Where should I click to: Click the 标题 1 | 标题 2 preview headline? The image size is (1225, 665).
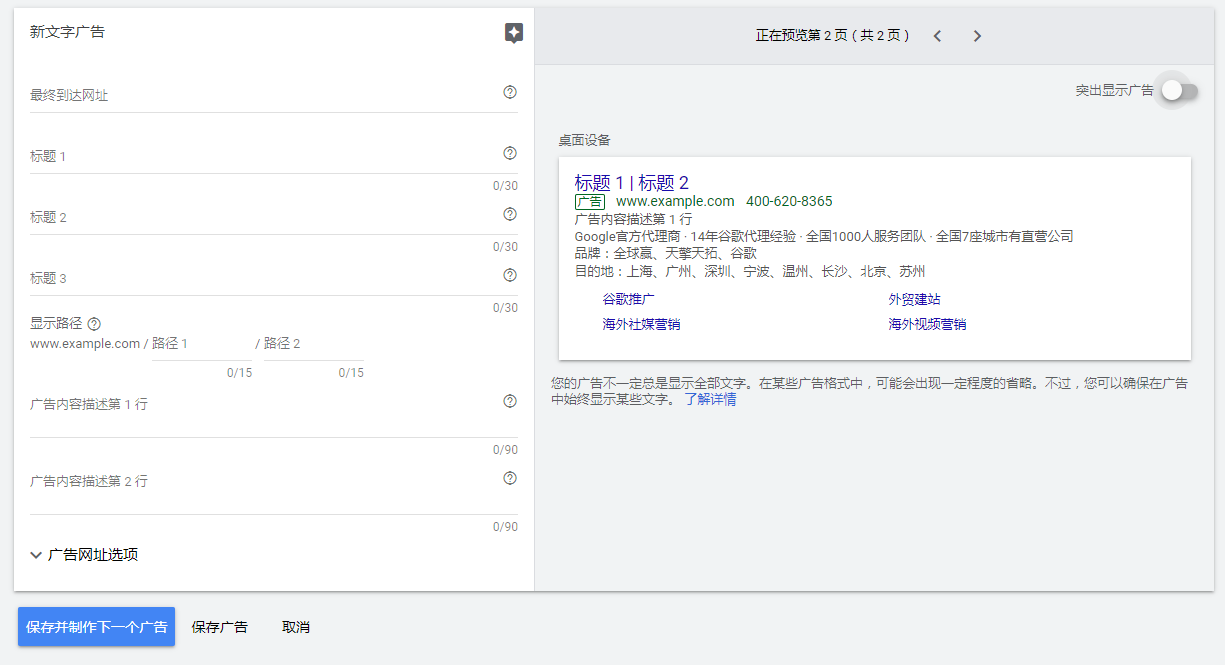[x=631, y=183]
